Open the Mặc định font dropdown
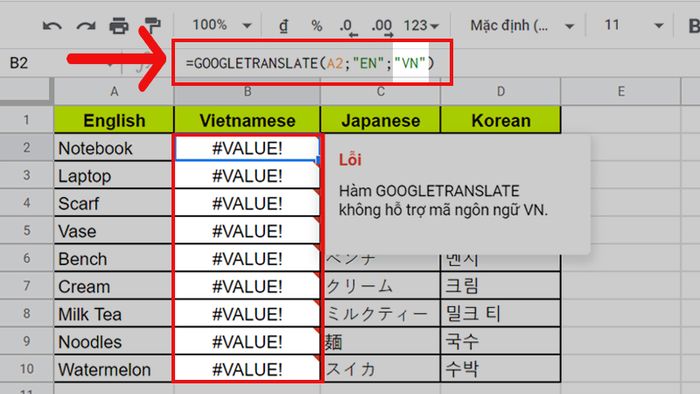This screenshot has width=700, height=394. (521, 26)
